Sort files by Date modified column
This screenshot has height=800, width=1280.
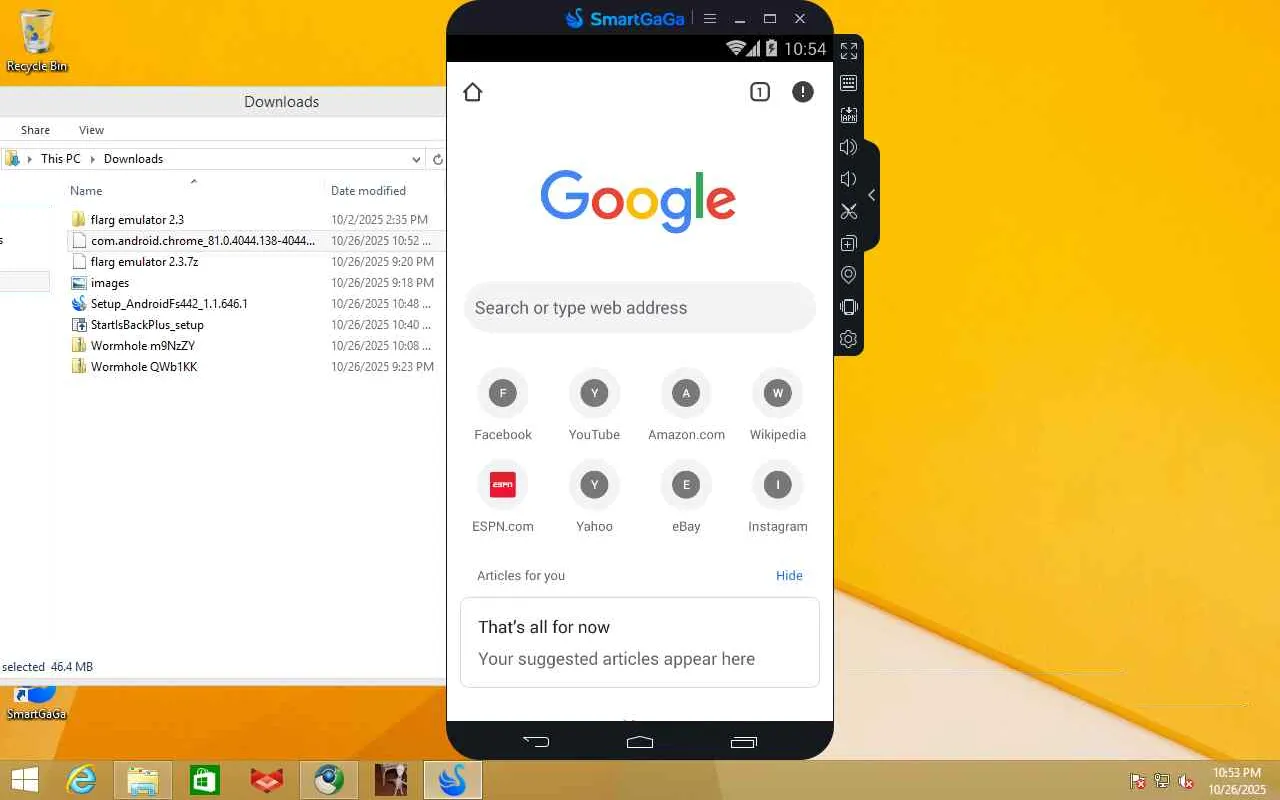368,191
